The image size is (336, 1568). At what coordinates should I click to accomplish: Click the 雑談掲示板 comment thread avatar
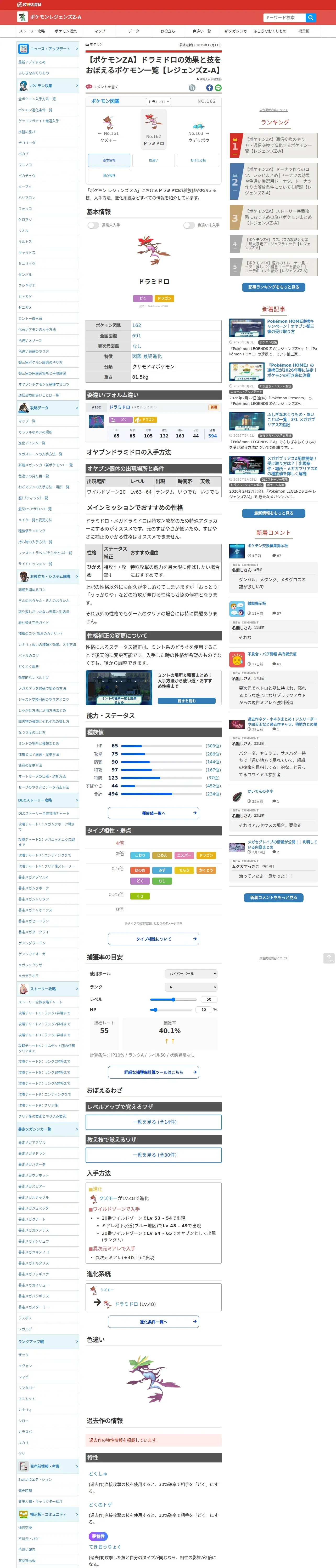(237, 609)
